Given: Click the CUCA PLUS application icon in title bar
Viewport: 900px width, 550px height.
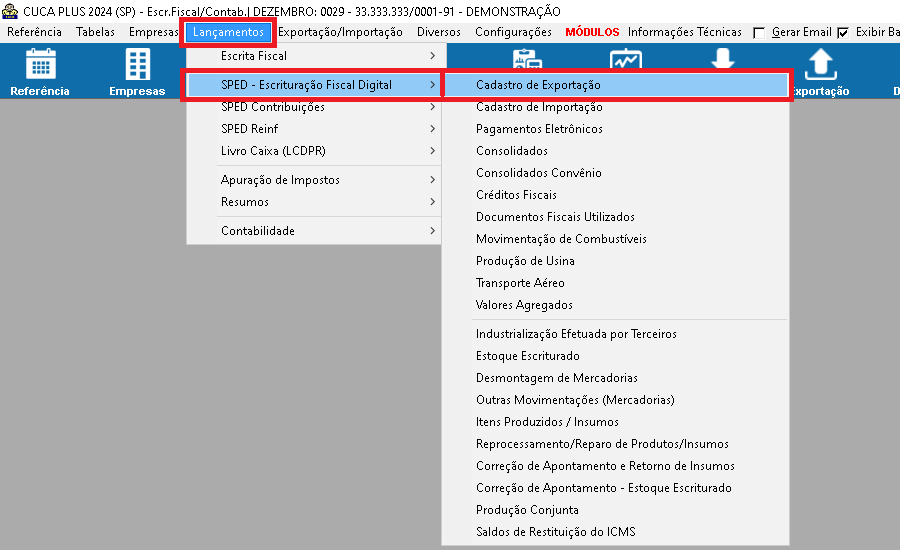Looking at the screenshot, I should (10, 11).
